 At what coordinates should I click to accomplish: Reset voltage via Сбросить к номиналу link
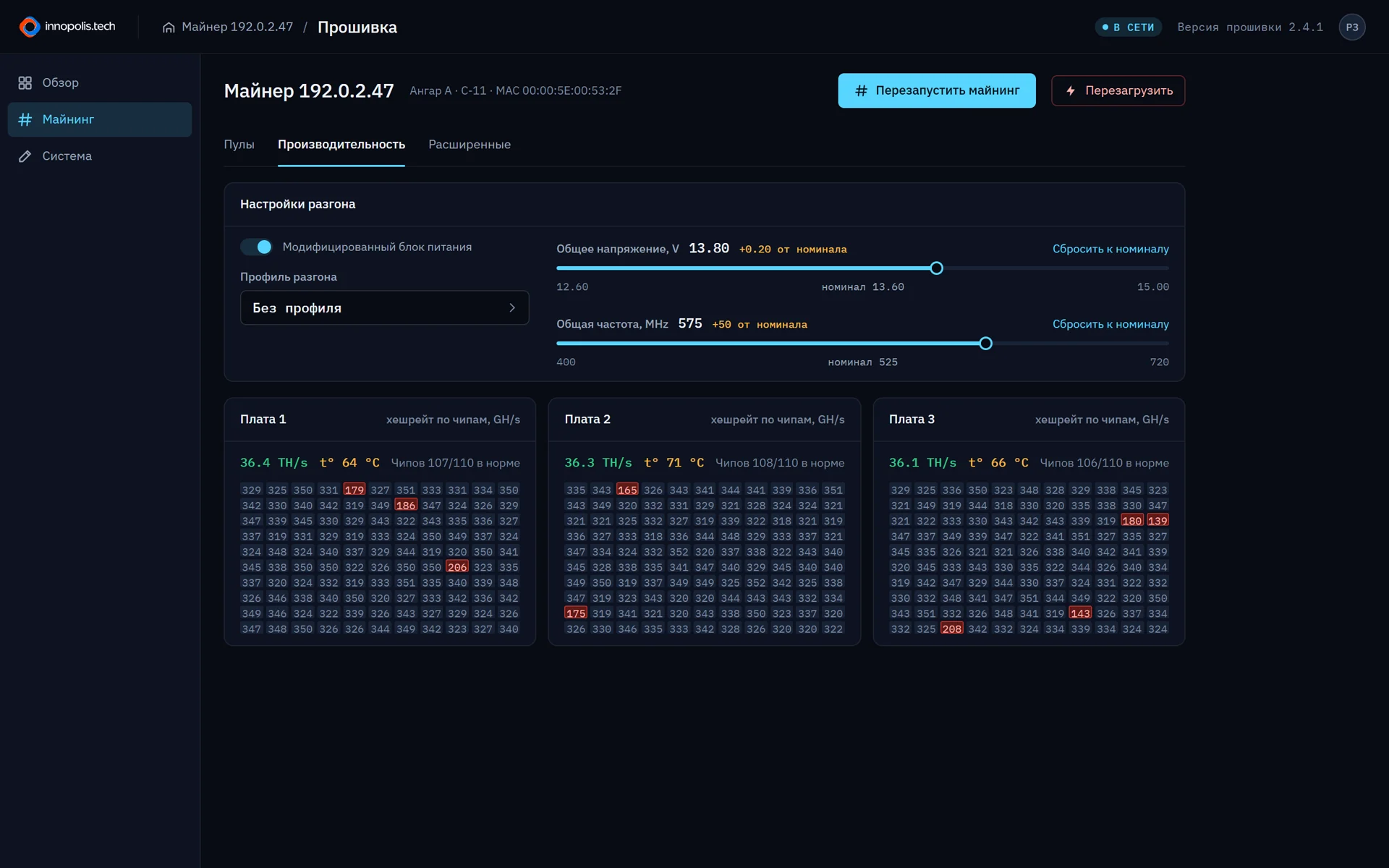click(x=1110, y=249)
